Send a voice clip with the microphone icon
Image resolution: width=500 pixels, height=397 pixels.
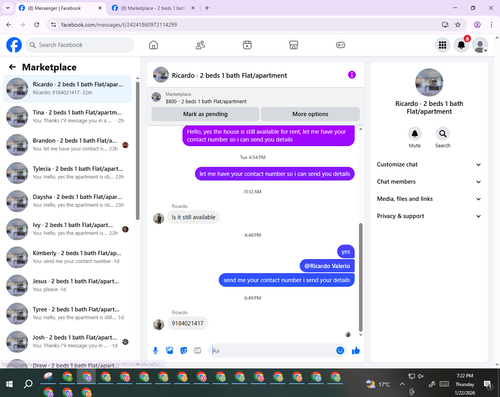(x=155, y=350)
